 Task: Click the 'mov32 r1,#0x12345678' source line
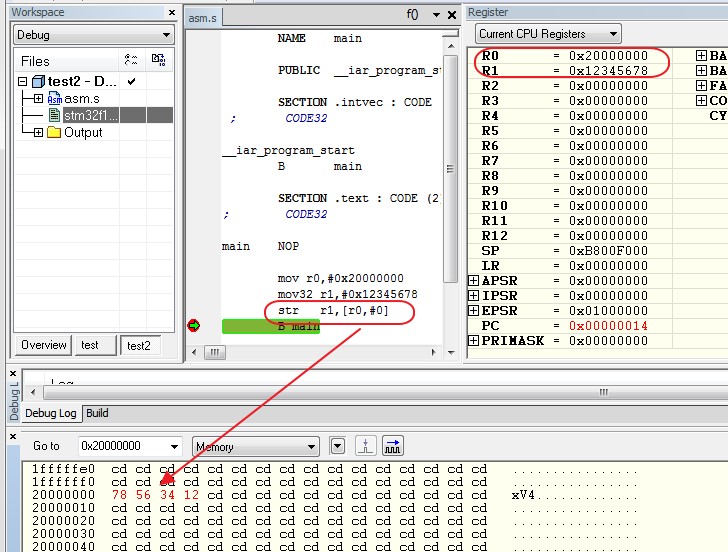click(x=347, y=294)
